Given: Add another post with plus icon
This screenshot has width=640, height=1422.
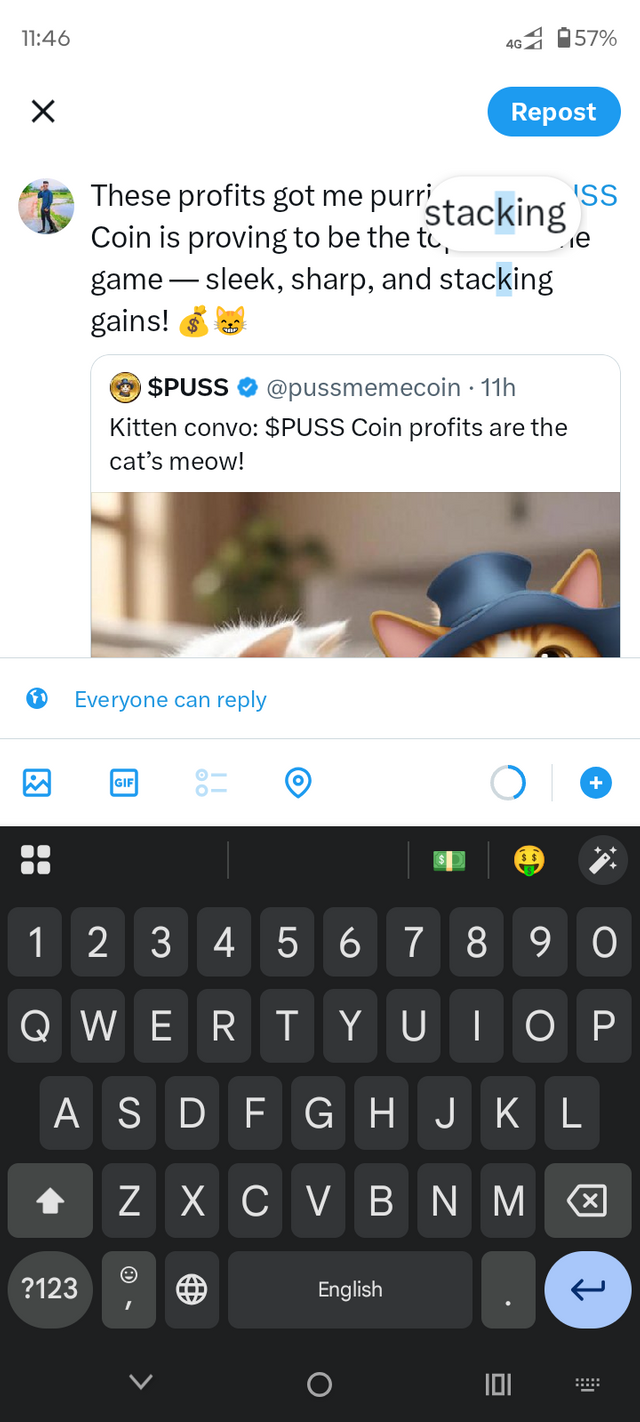Looking at the screenshot, I should point(596,782).
